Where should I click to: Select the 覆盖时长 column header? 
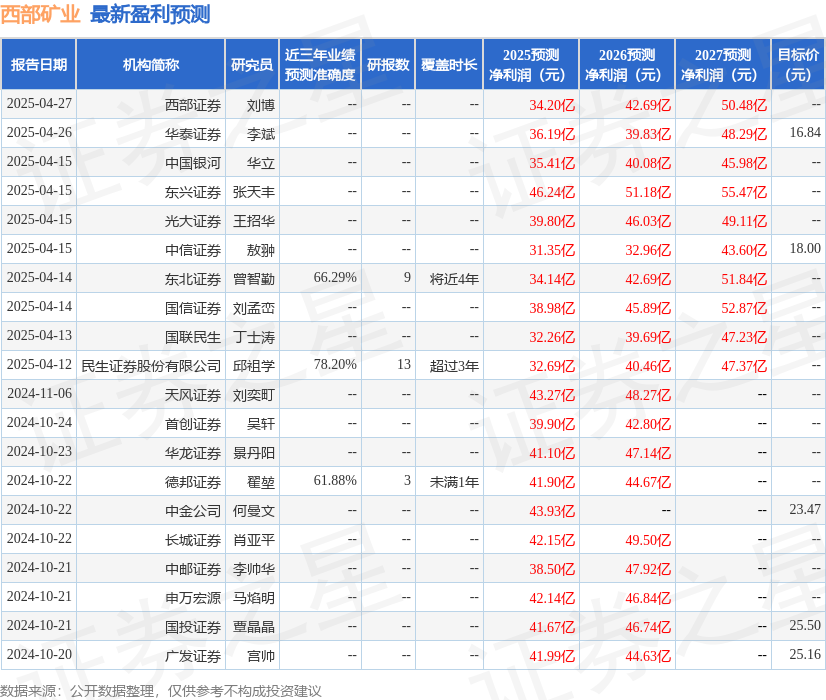click(x=449, y=65)
